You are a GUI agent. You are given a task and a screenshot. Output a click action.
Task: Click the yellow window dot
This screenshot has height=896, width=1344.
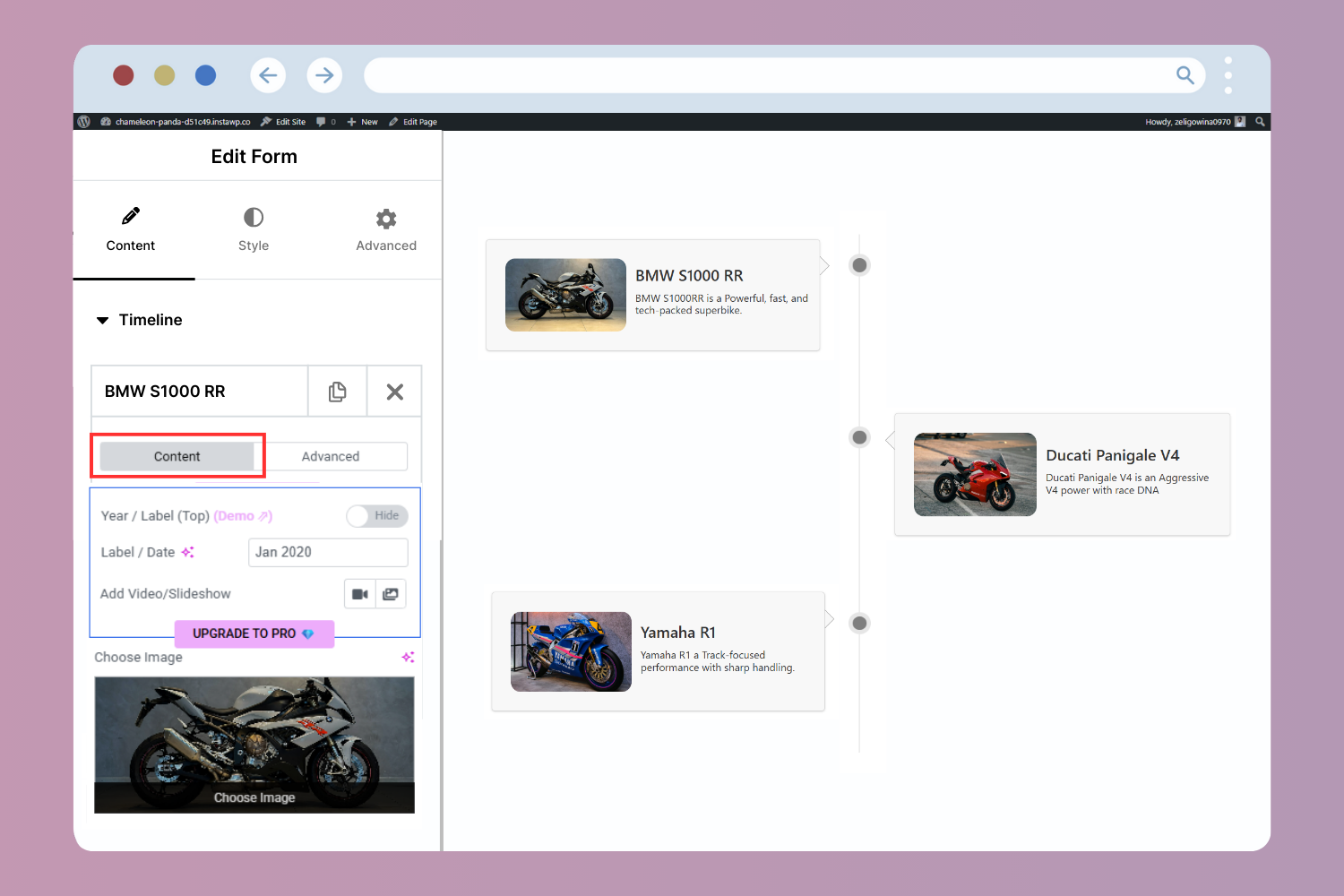pyautogui.click(x=164, y=75)
